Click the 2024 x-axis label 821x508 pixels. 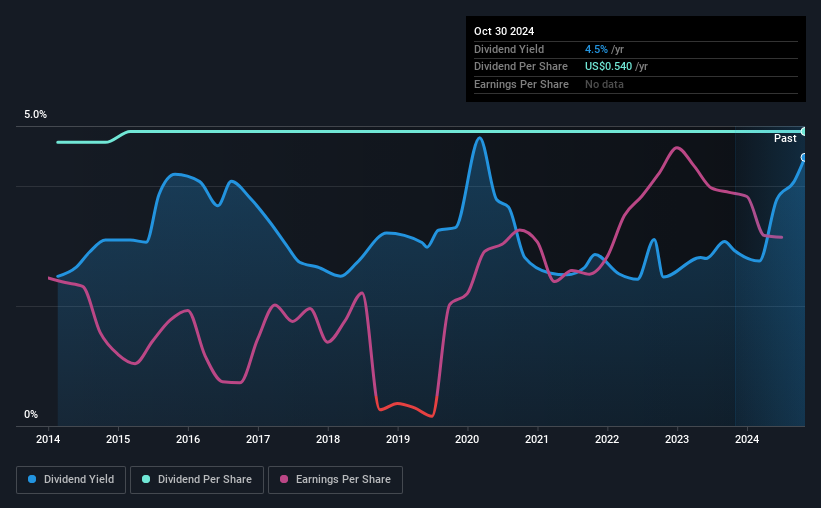click(x=747, y=439)
